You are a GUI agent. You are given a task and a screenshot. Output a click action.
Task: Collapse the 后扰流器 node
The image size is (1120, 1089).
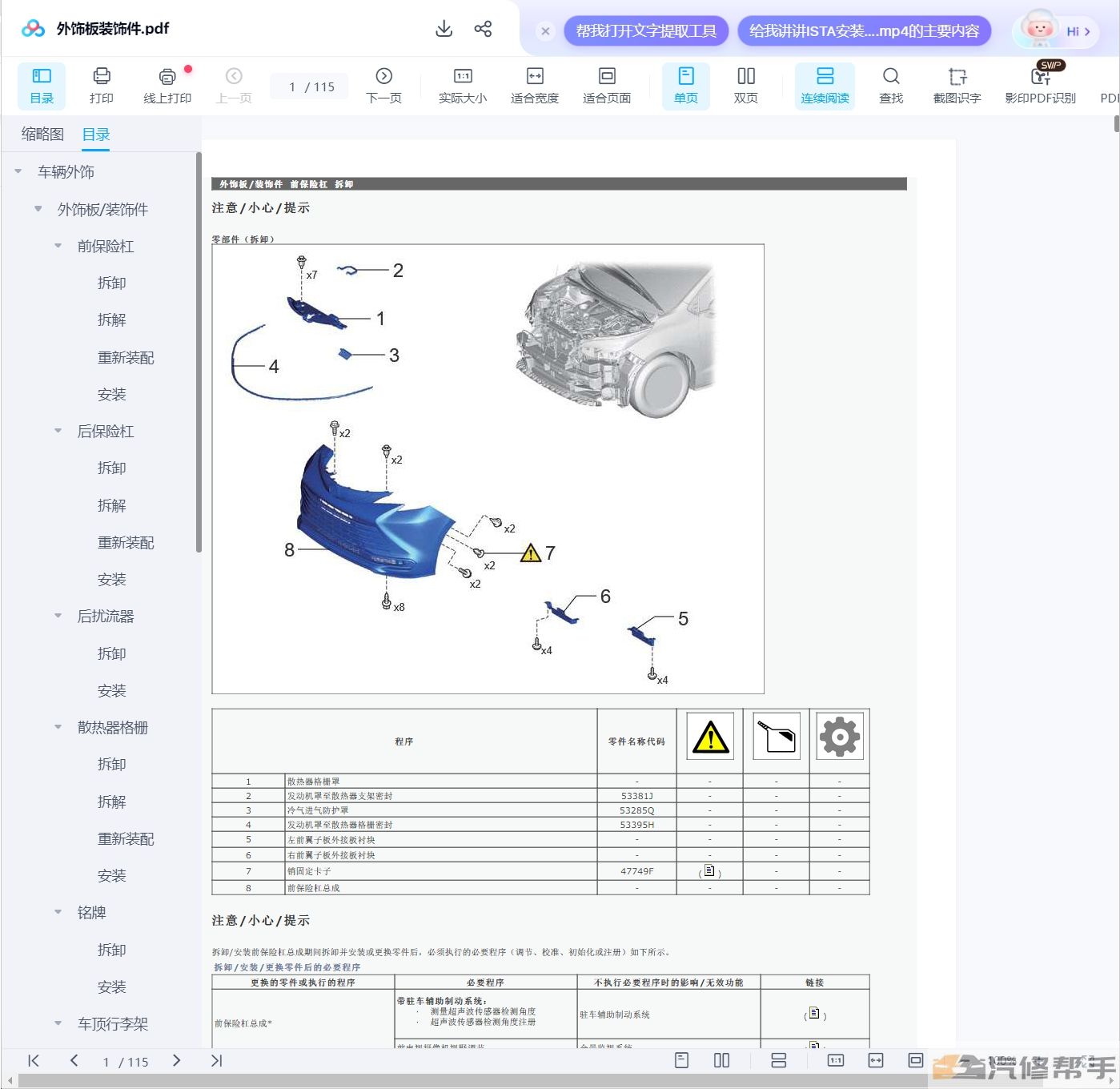(x=58, y=616)
